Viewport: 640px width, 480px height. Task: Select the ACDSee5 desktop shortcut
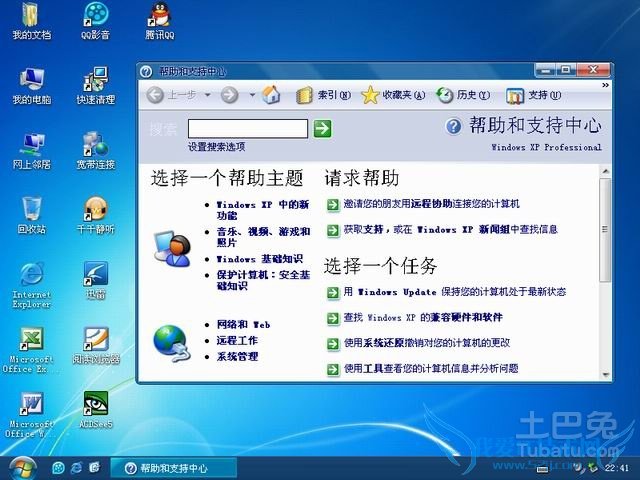(x=96, y=410)
